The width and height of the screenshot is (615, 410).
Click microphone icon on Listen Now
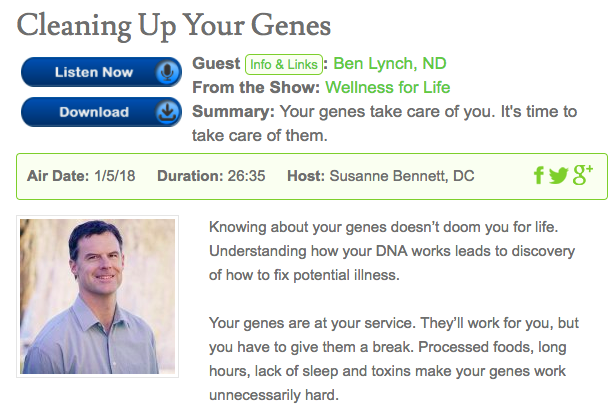(167, 72)
